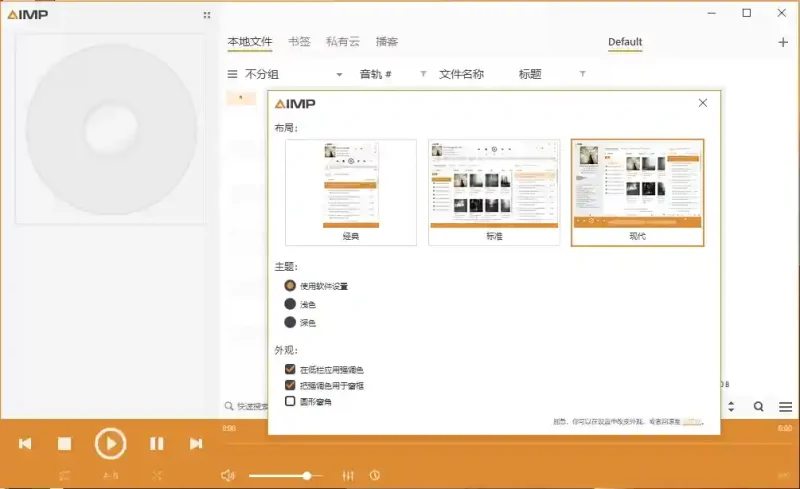Click the 音轨 # column header
Screen dimensions: 800x489
pyautogui.click(x=376, y=74)
